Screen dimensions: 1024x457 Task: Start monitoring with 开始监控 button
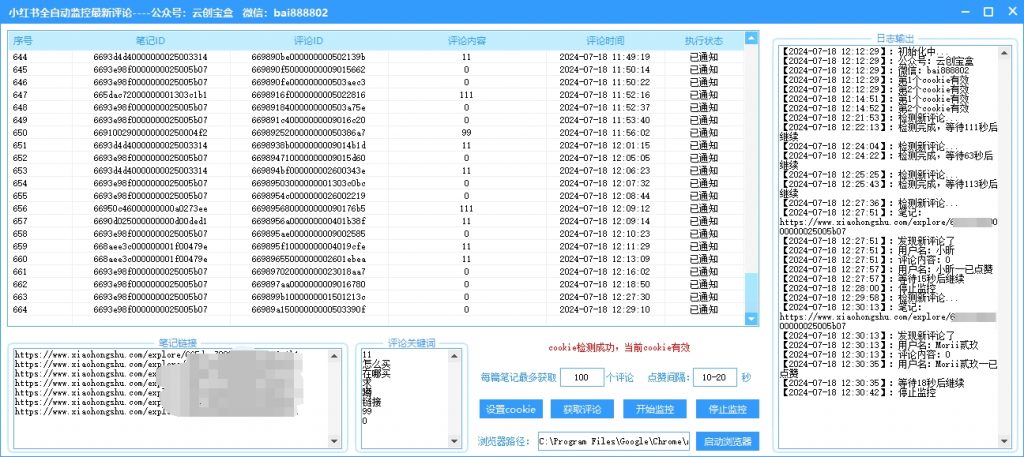[654, 409]
